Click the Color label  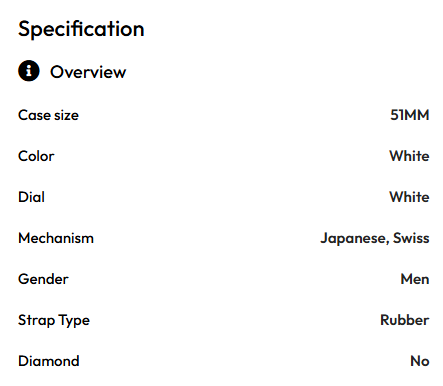[x=36, y=156]
